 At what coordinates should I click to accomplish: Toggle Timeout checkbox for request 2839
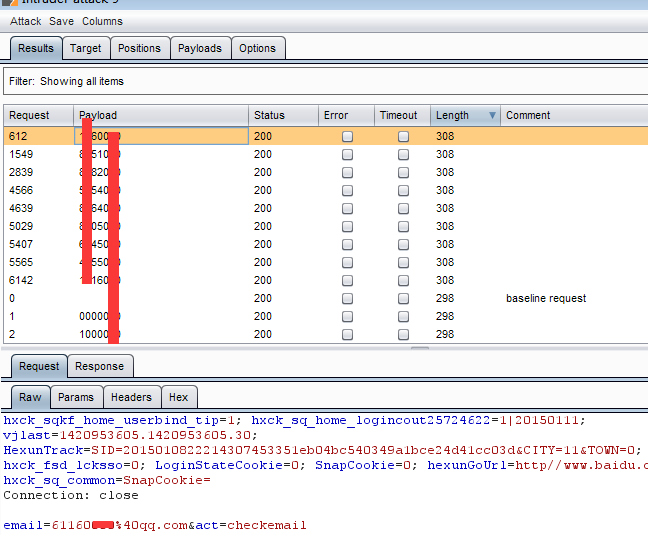[403, 172]
